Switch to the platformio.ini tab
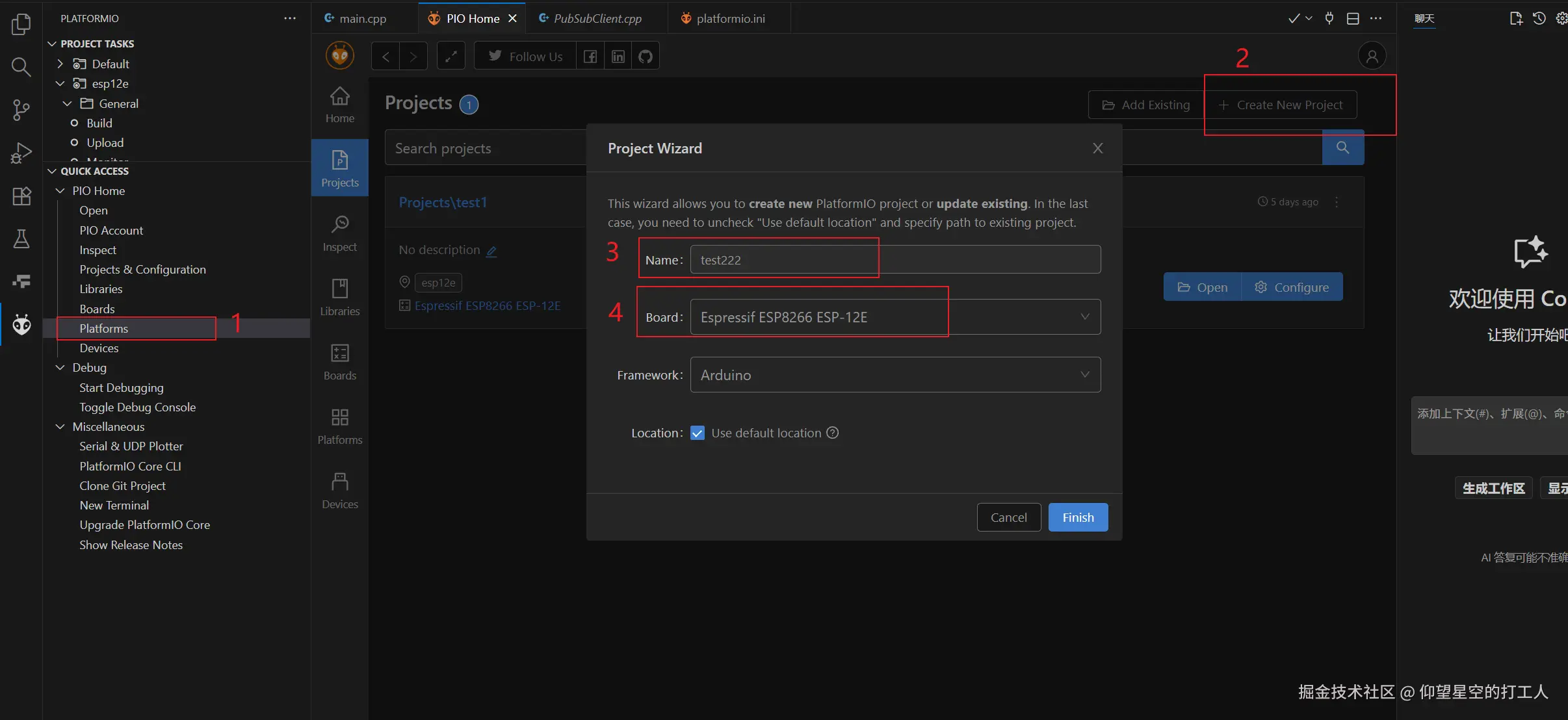Image resolution: width=1568 pixels, height=720 pixels. [x=729, y=18]
